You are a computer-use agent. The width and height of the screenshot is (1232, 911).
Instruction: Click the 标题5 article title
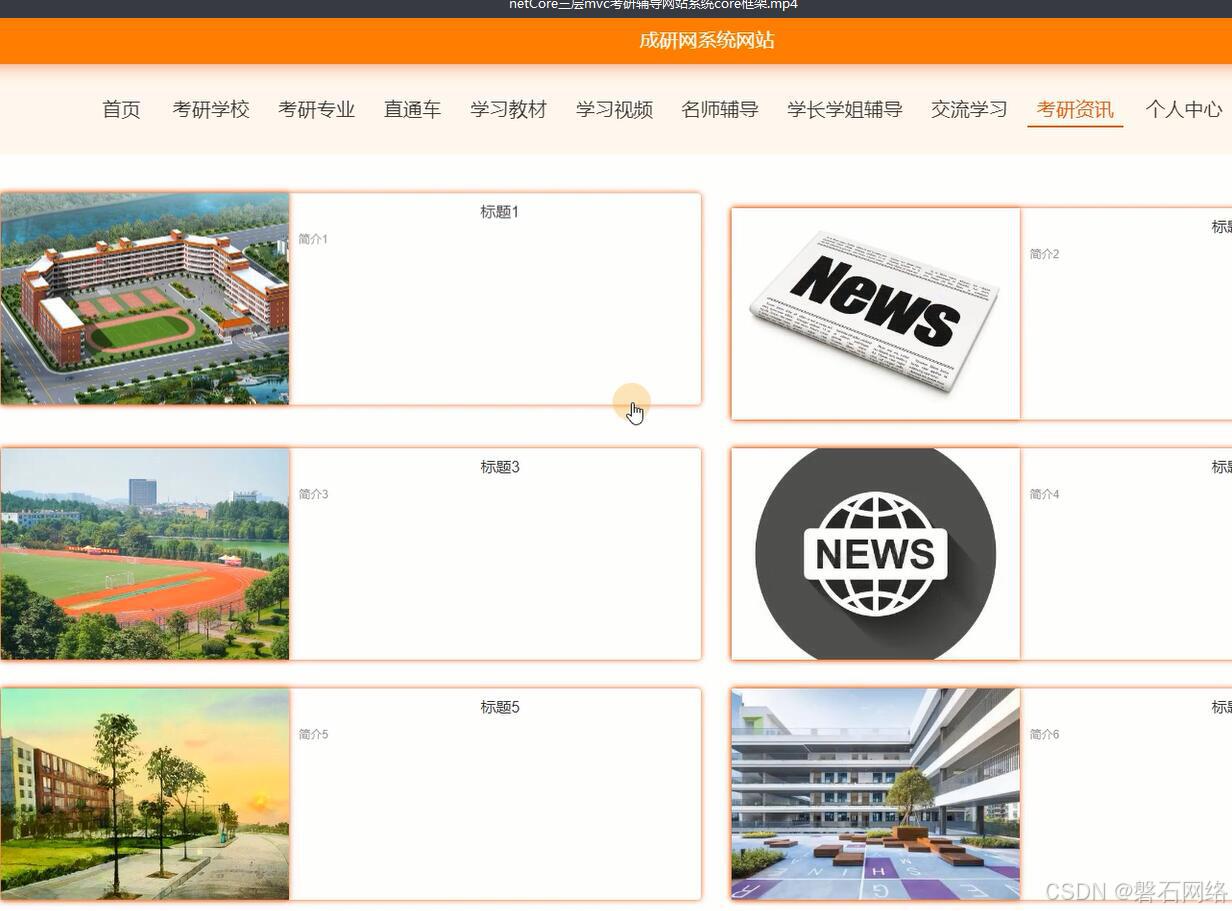click(x=500, y=707)
